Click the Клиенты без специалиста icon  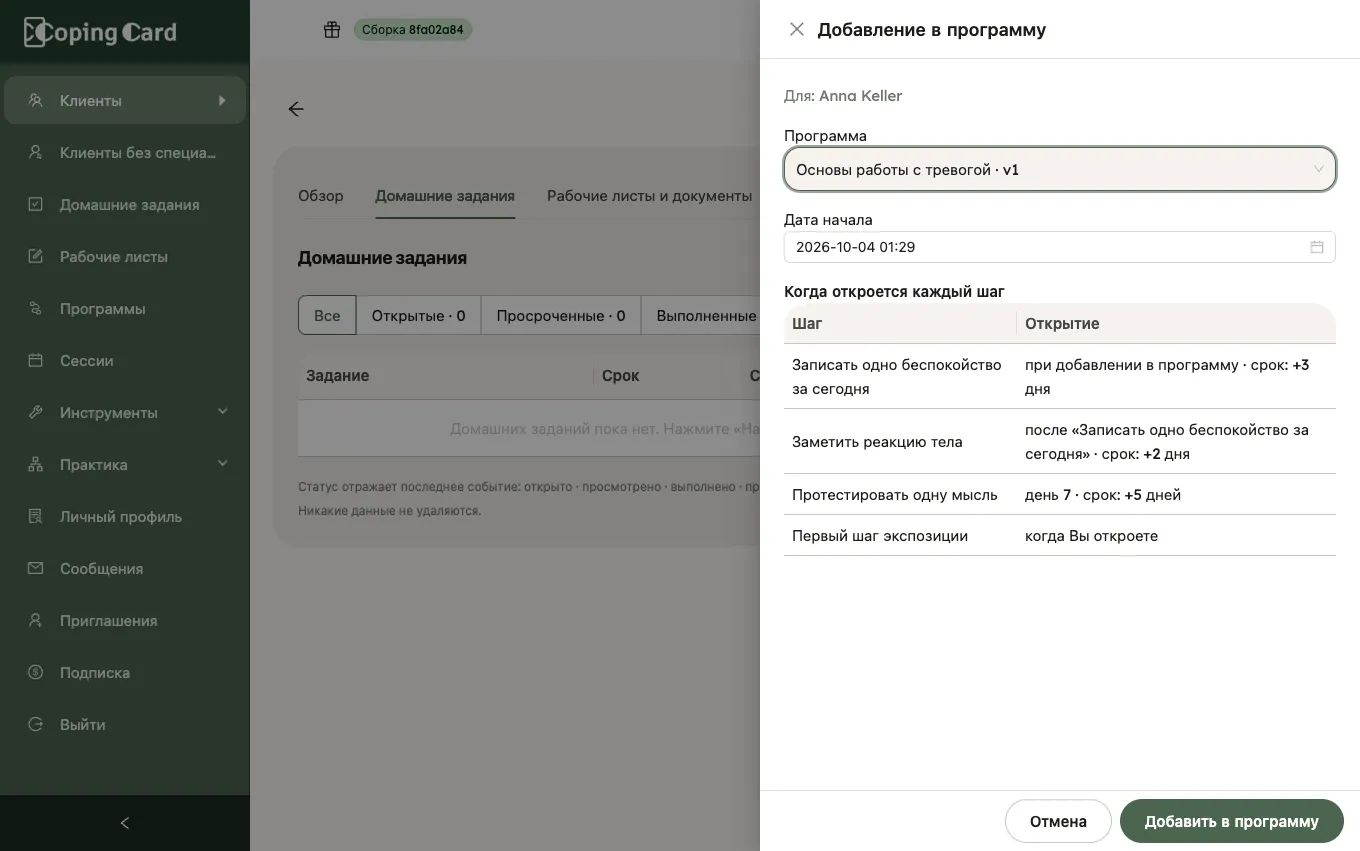pyautogui.click(x=36, y=153)
